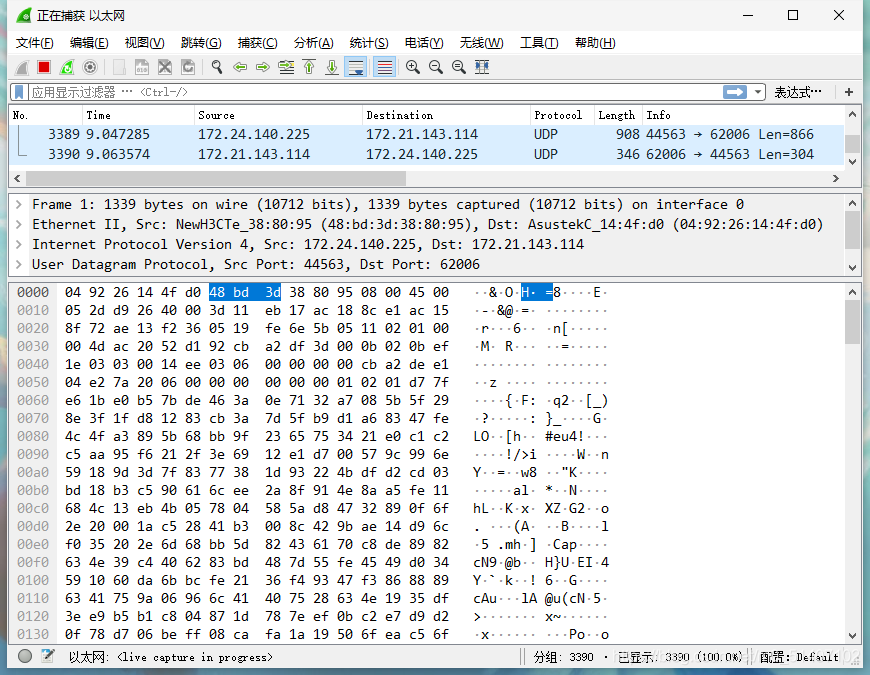Open the 分析(A) menu
The width and height of the screenshot is (870, 675).
[313, 43]
